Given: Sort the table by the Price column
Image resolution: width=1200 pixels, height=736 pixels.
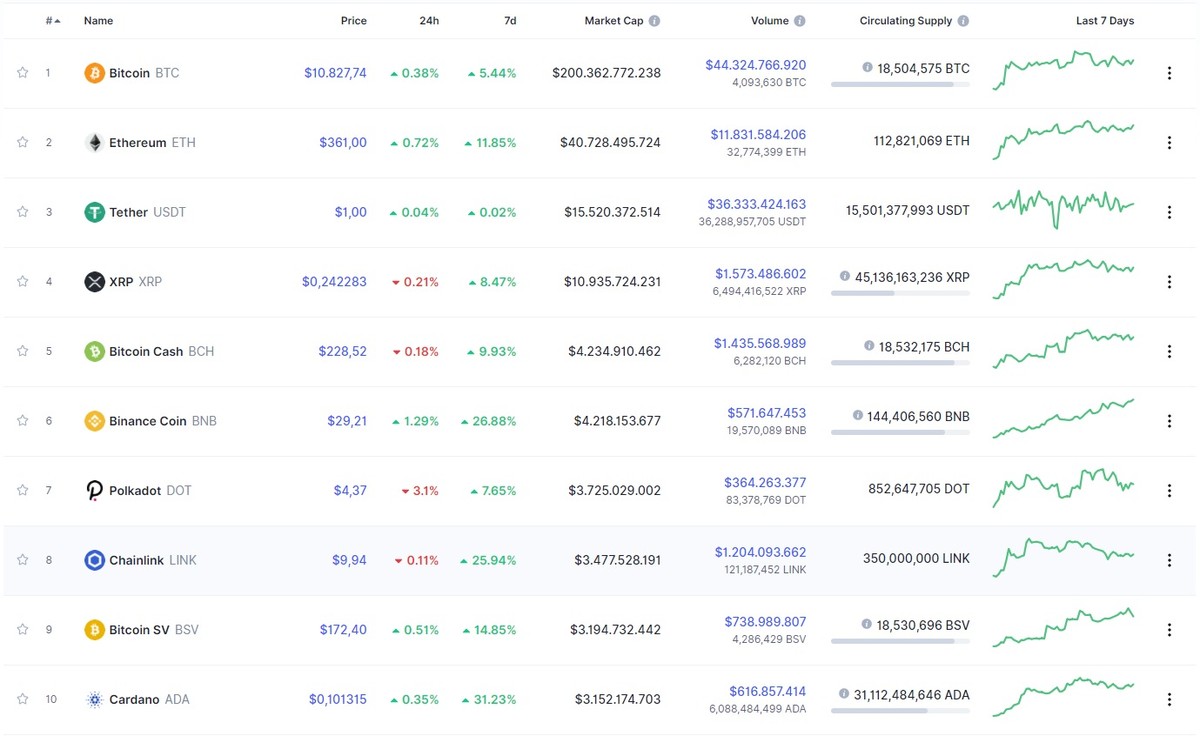Looking at the screenshot, I should click(353, 20).
